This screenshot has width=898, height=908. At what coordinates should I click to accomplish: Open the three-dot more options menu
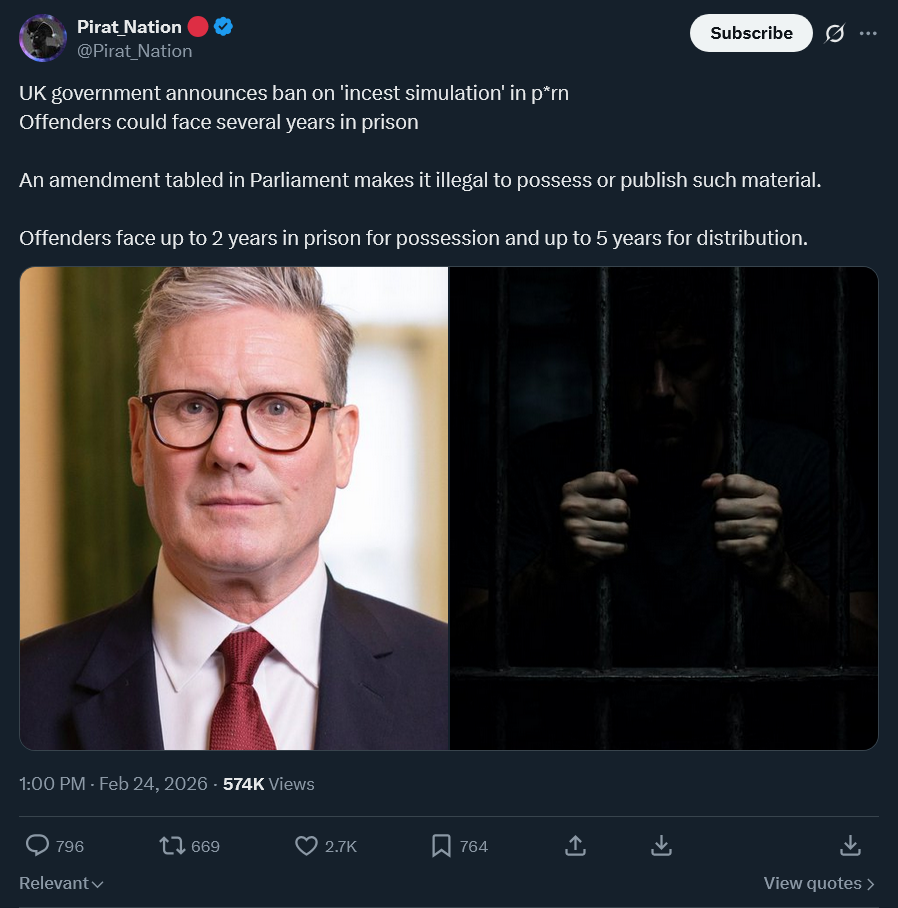tap(868, 34)
